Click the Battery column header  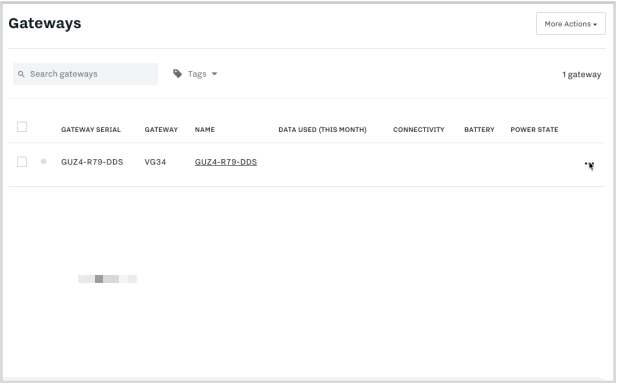pos(479,129)
